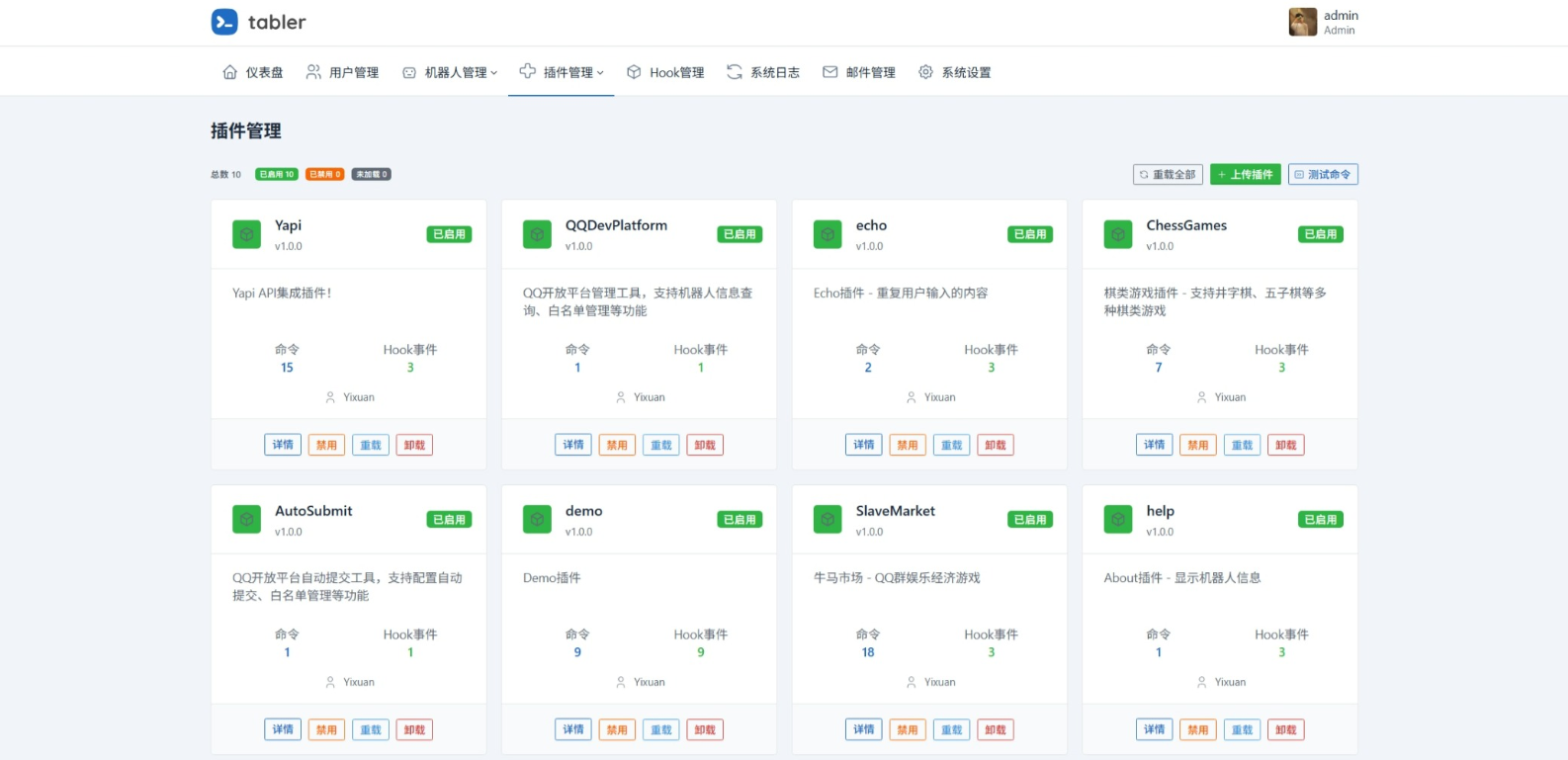Open 详情 details for echo plugin
Screen dimensions: 1568x760
coord(864,445)
